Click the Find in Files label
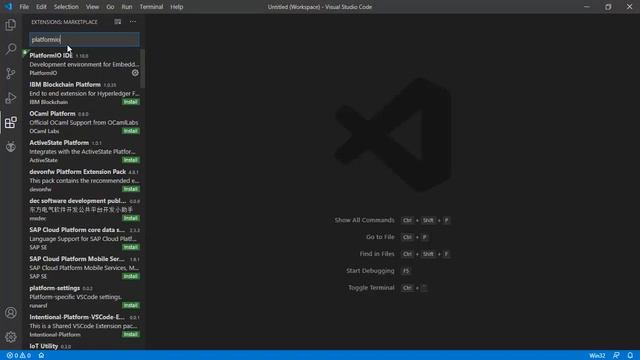 [377, 254]
